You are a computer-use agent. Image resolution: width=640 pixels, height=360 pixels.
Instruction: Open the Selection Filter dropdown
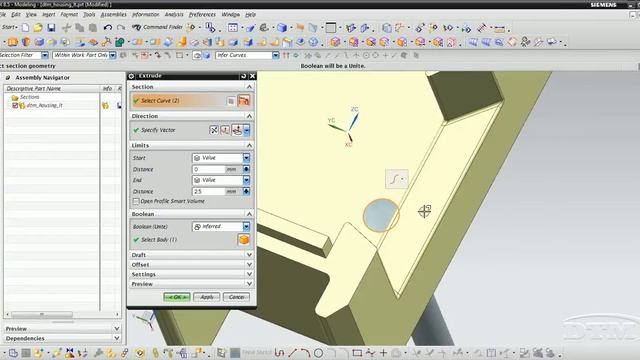[45, 55]
